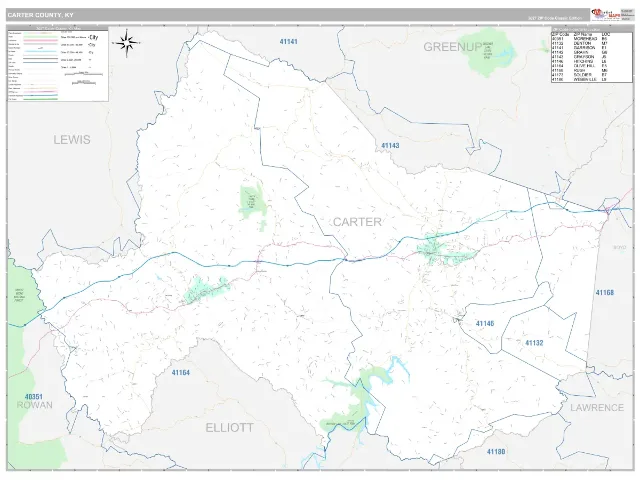
Task: Click ZIP label 40351 on the map
Action: coord(33,397)
